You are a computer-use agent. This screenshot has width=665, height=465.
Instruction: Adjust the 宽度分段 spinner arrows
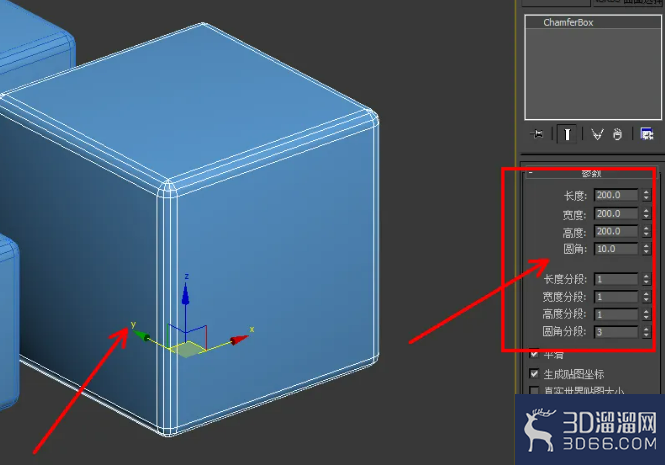pos(646,297)
